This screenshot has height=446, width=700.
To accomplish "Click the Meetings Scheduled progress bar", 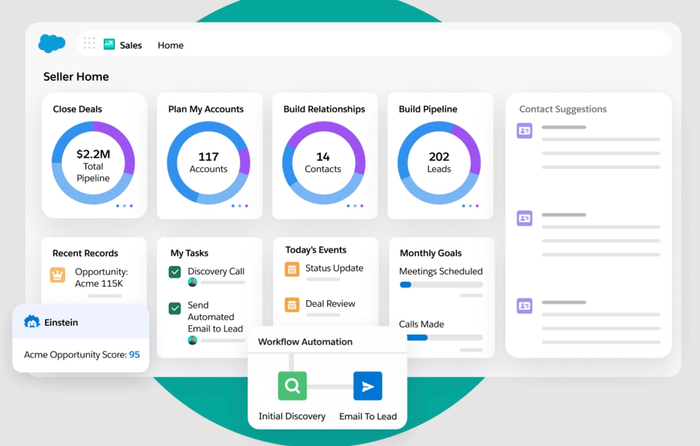I will point(441,285).
